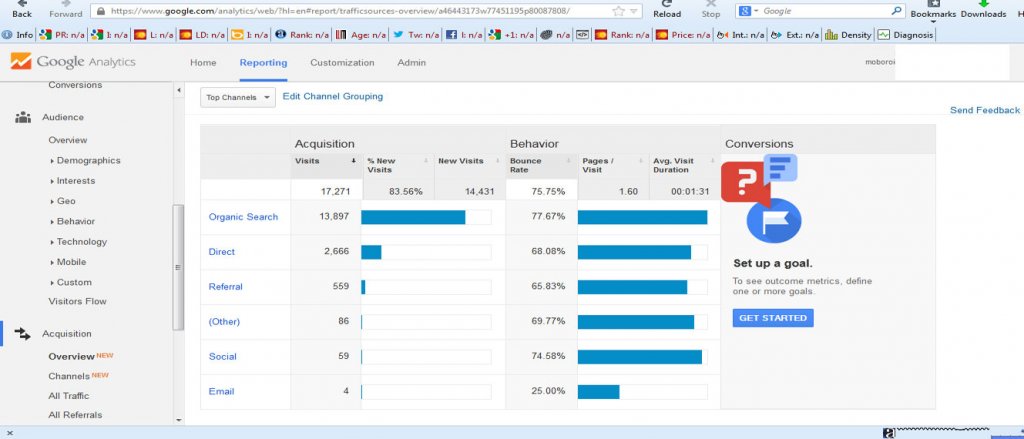Click the Facebook l: n/a item
The width and height of the screenshot is (1024, 439).
(x=464, y=35)
